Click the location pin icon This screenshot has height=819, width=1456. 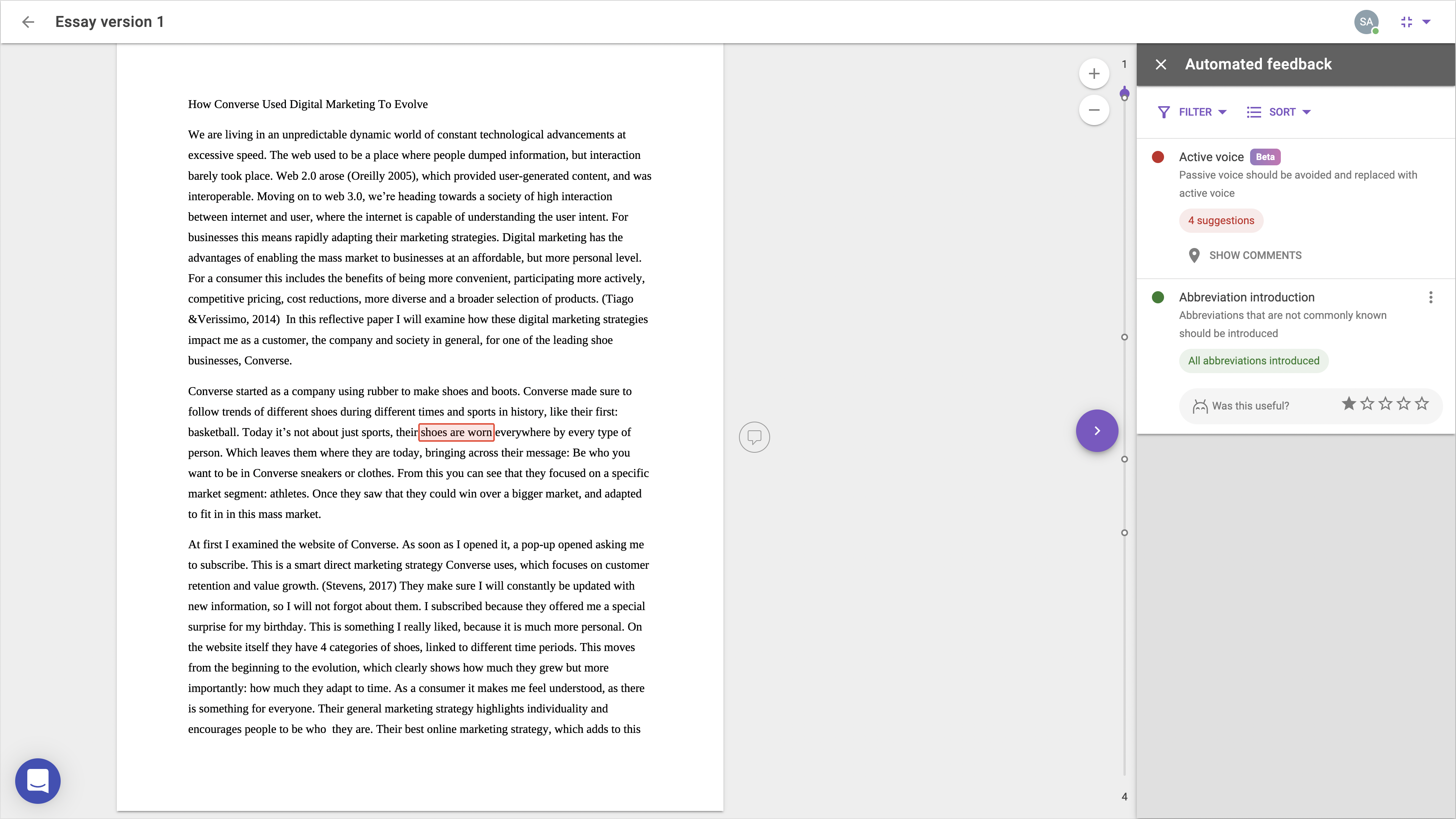1194,256
